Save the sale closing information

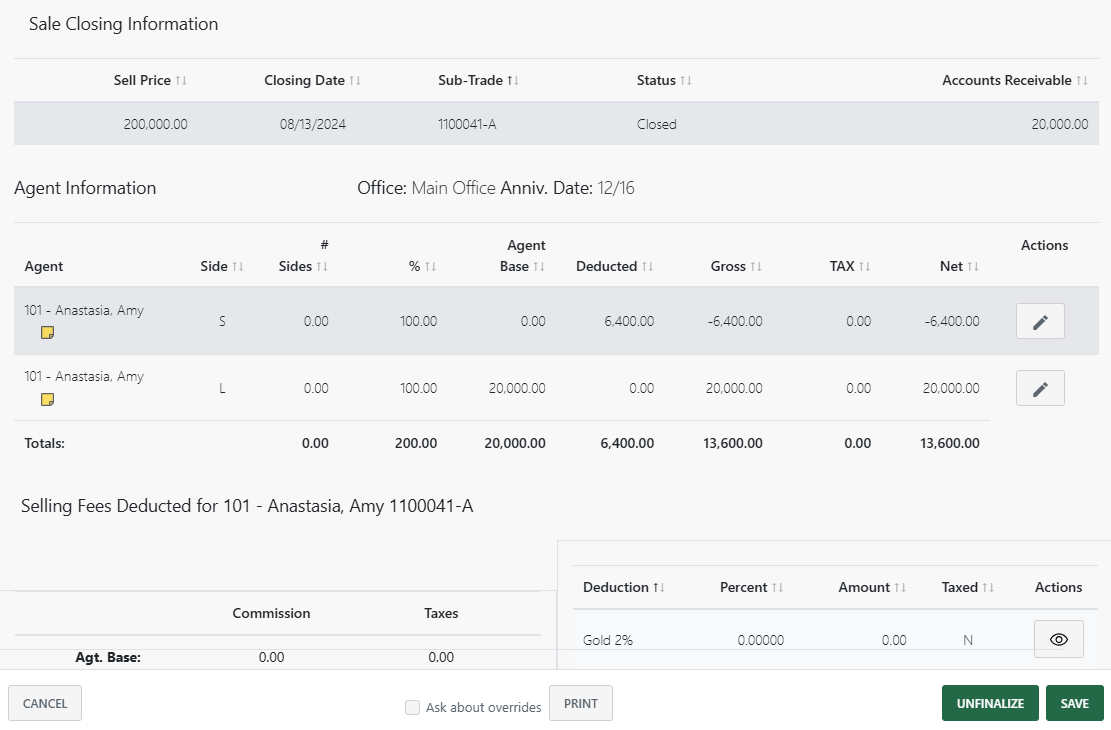coord(1074,703)
